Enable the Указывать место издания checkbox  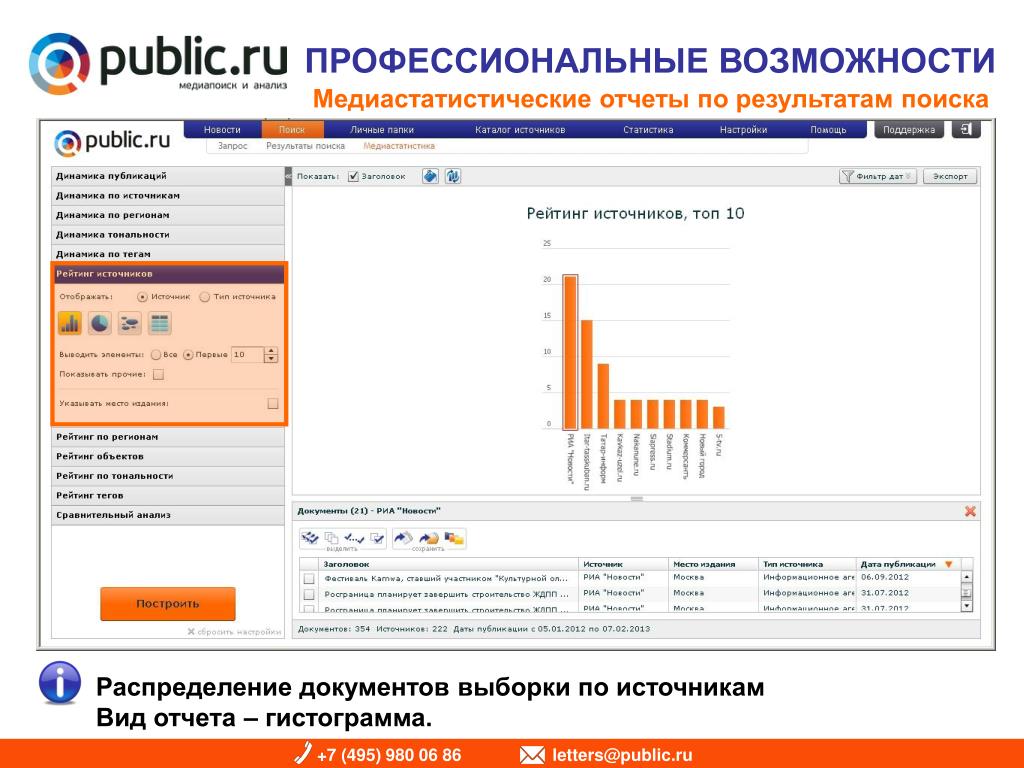[273, 404]
